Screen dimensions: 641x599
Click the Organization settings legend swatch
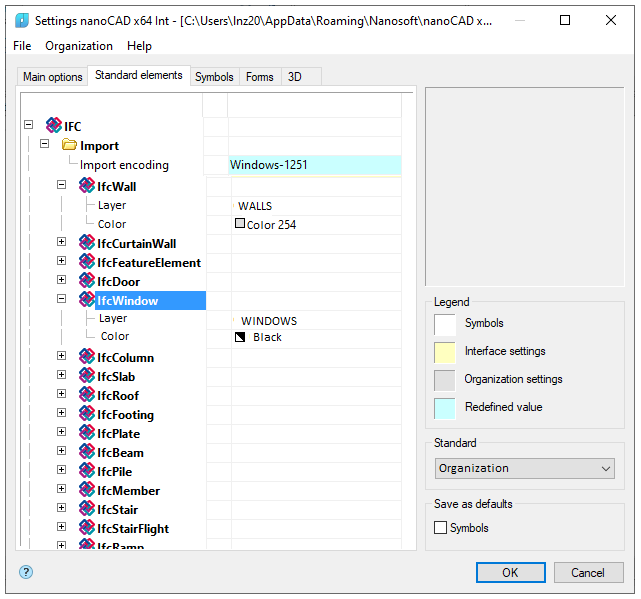point(445,381)
